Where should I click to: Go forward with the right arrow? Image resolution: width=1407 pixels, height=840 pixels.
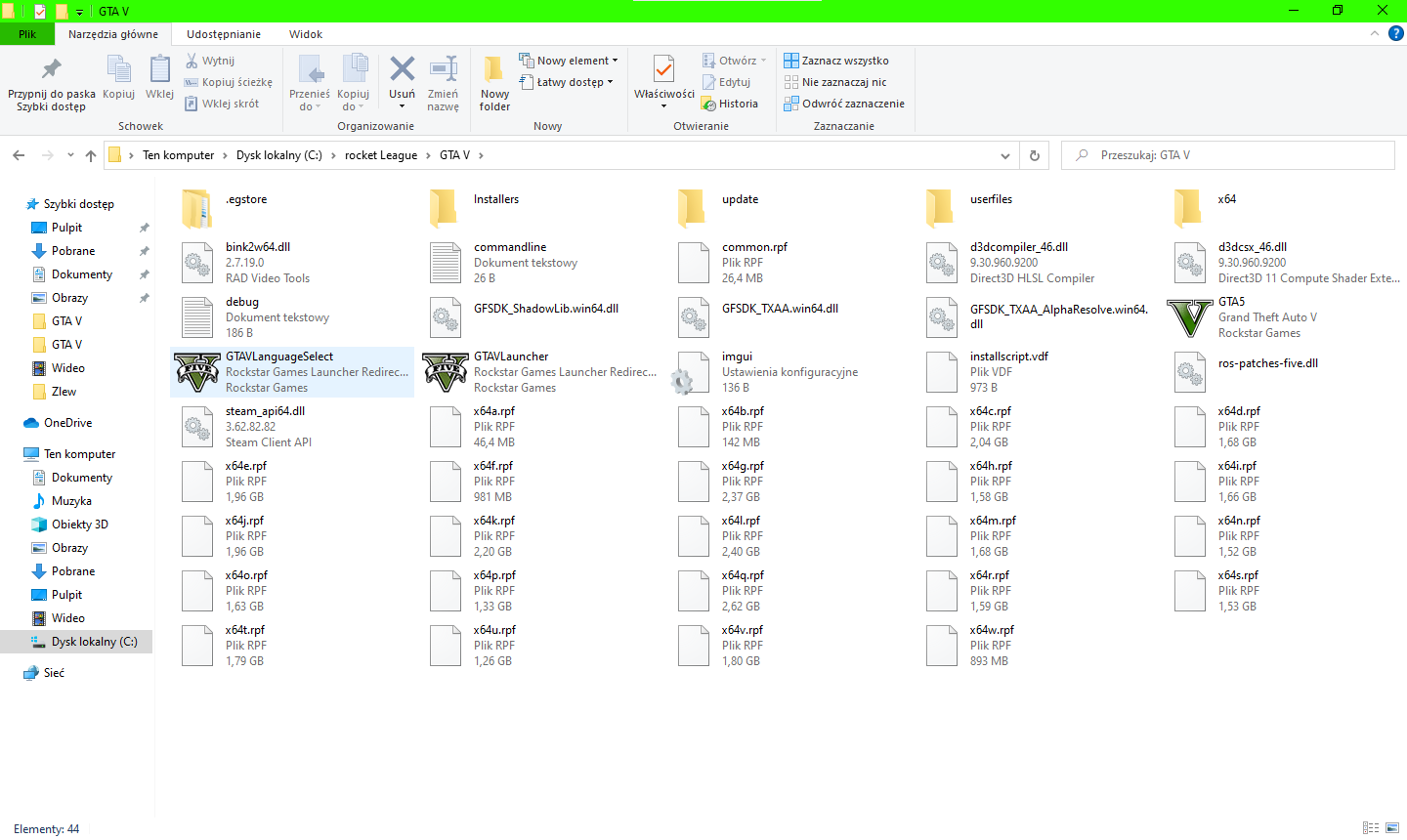point(47,155)
